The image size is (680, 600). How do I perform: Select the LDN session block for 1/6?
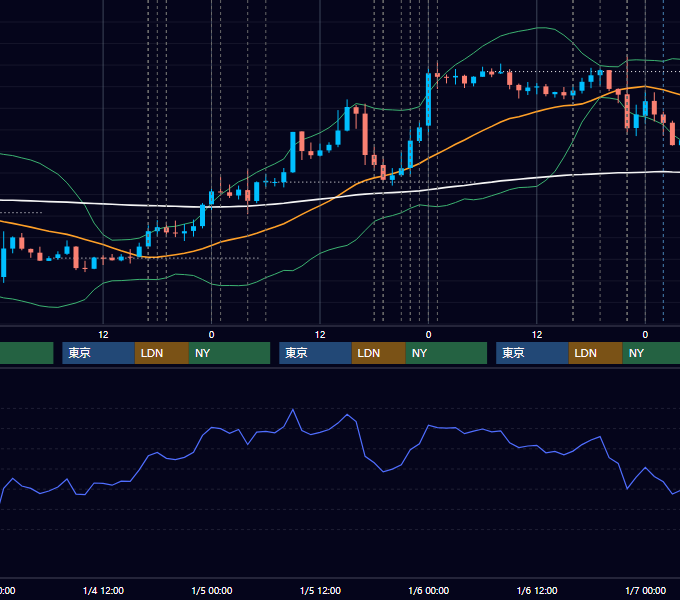(x=595, y=353)
